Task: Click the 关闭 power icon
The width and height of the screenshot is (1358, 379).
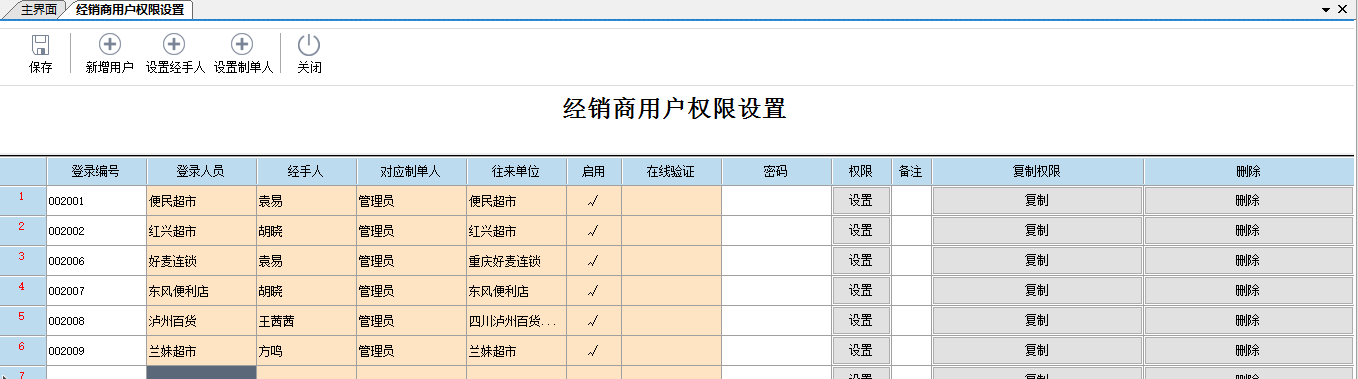Action: click(x=309, y=44)
